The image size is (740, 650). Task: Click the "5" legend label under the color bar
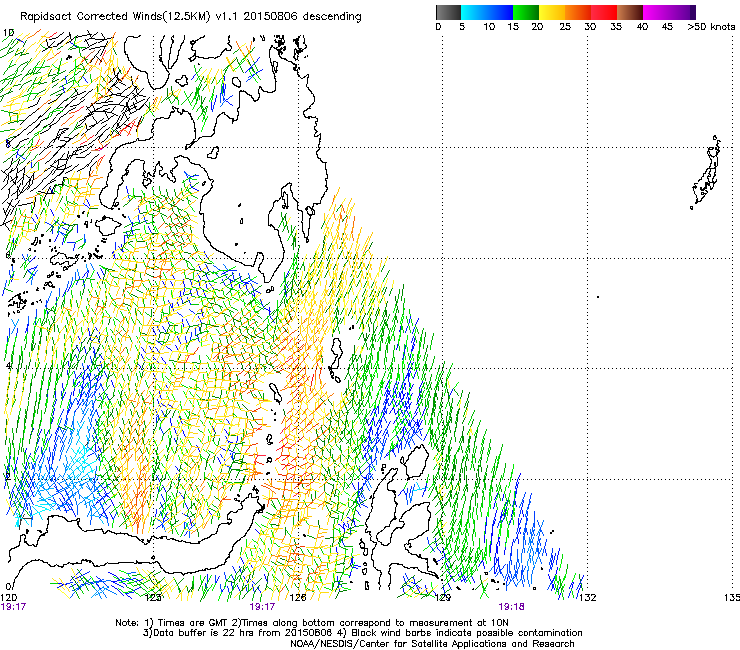coord(462,27)
